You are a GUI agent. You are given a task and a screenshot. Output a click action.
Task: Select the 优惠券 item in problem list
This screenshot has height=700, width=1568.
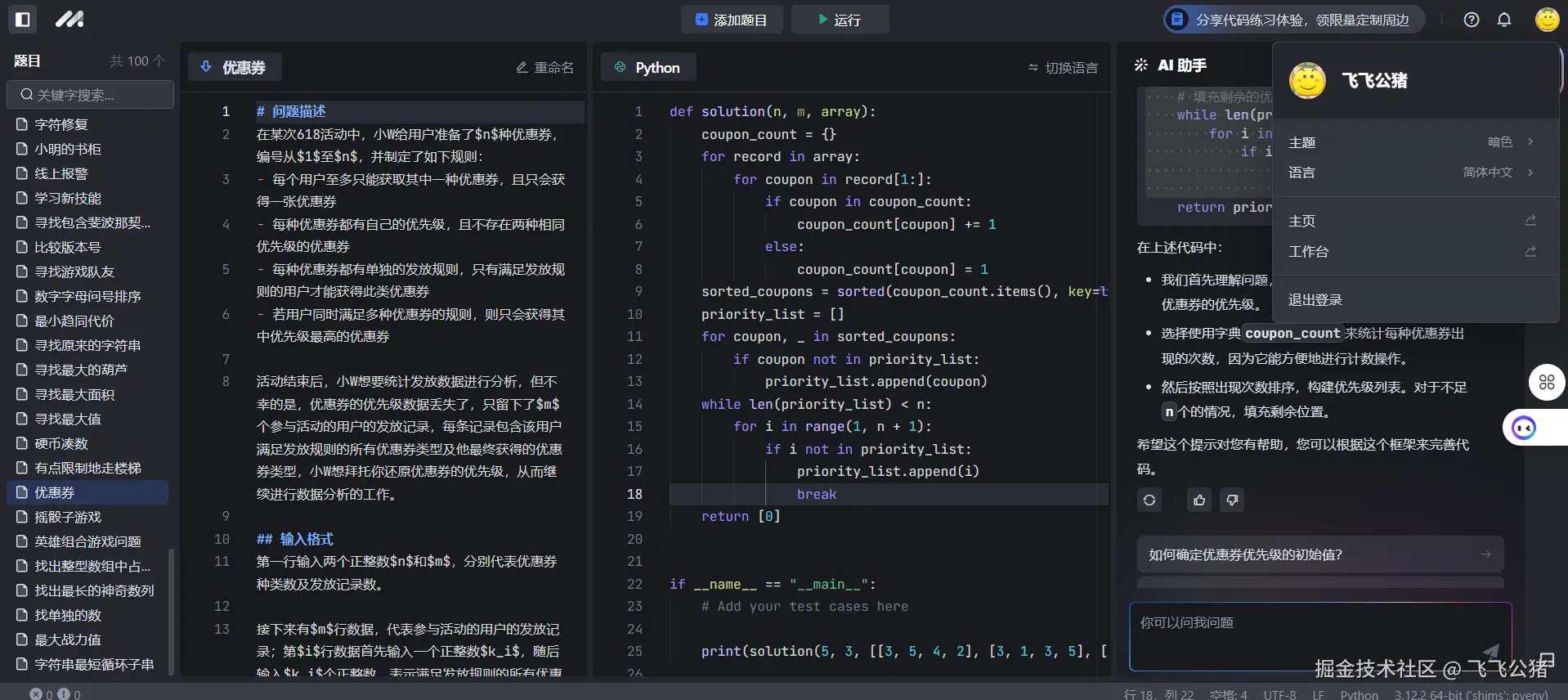pos(87,492)
